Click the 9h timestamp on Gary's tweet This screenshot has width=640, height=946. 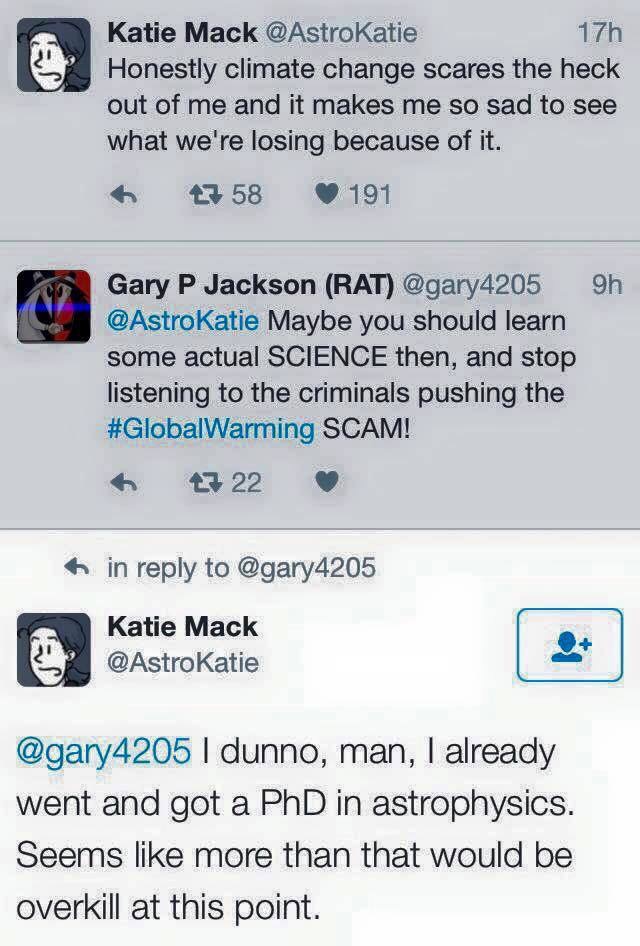click(x=606, y=285)
